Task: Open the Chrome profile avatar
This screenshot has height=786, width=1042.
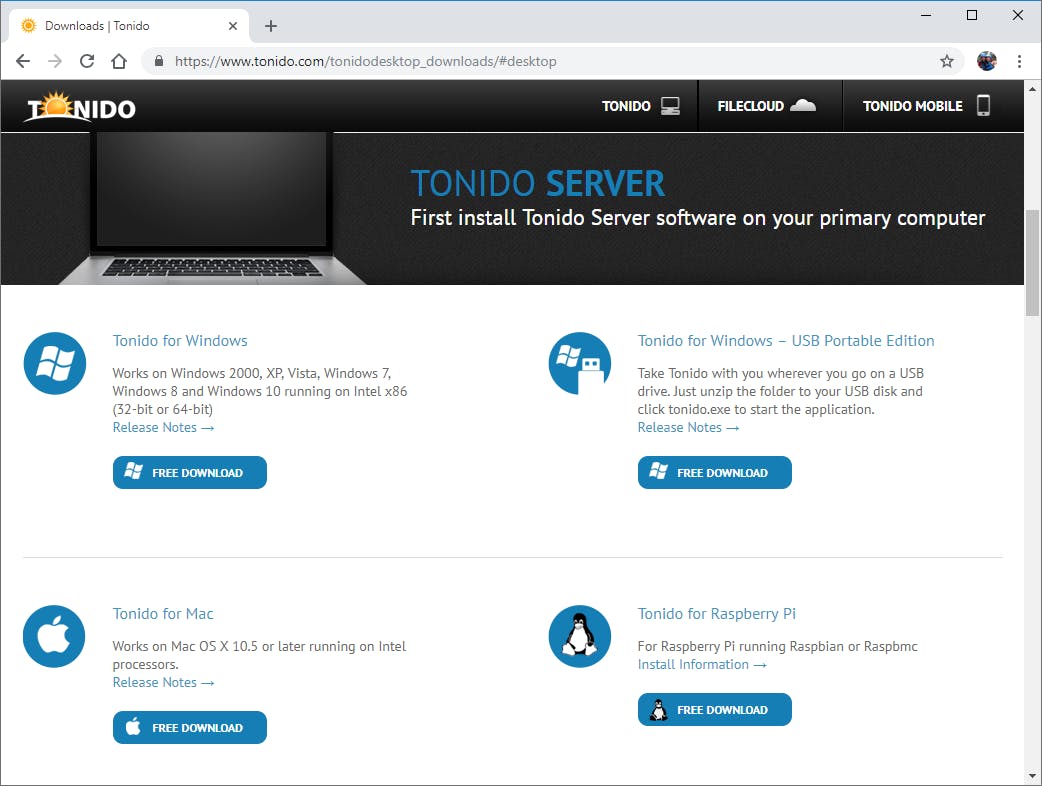Action: click(986, 61)
